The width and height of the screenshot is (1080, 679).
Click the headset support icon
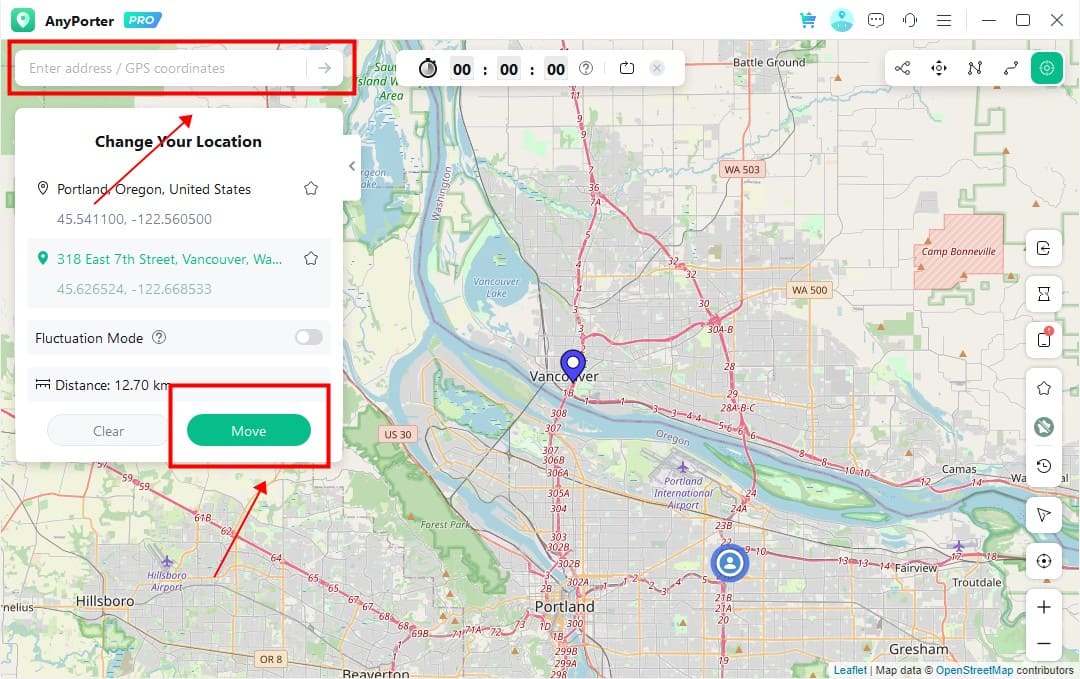point(910,20)
